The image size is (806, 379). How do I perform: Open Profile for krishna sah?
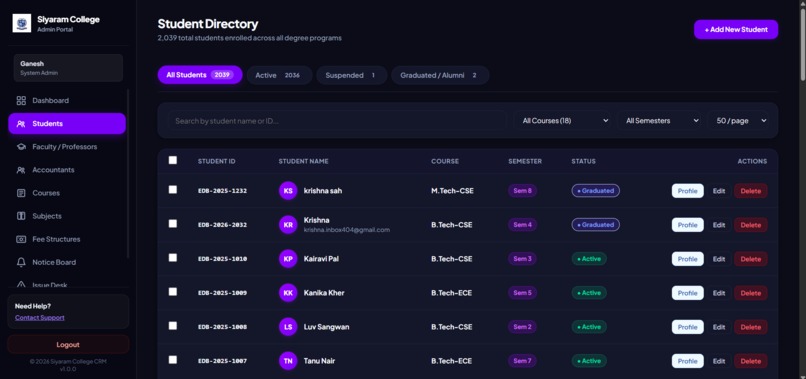coord(687,191)
